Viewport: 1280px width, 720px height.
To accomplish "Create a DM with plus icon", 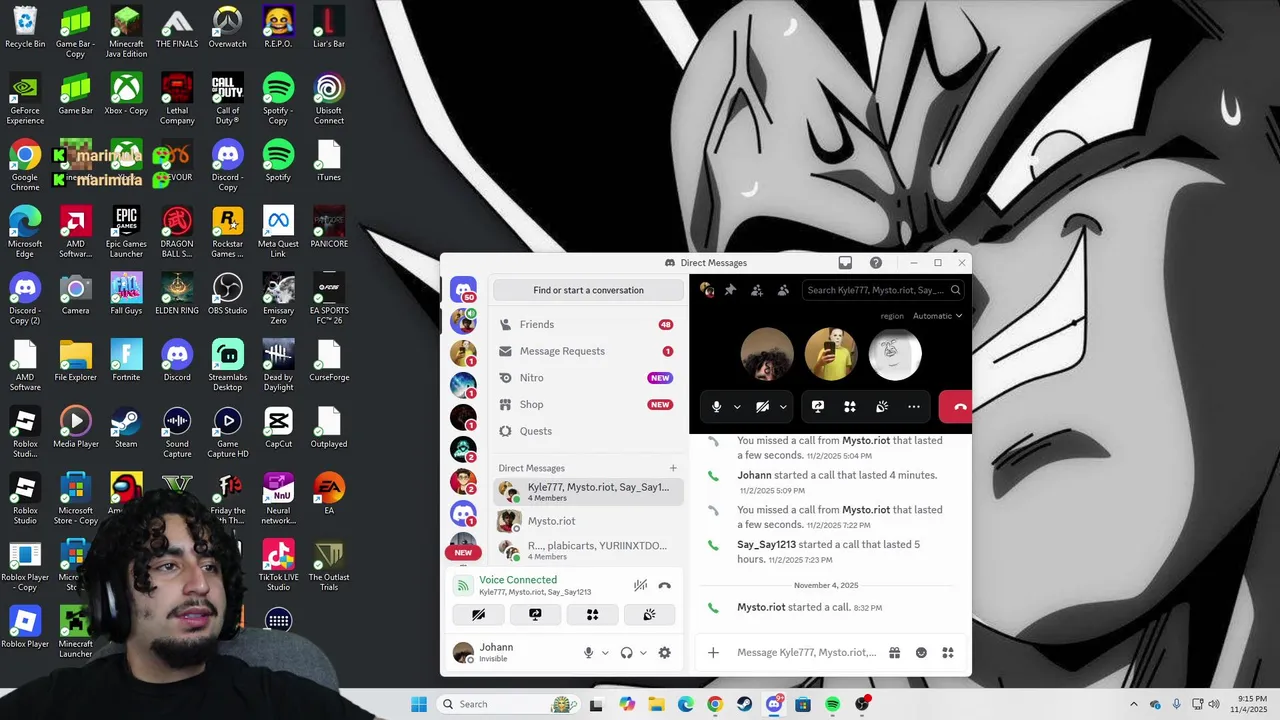I will [673, 468].
